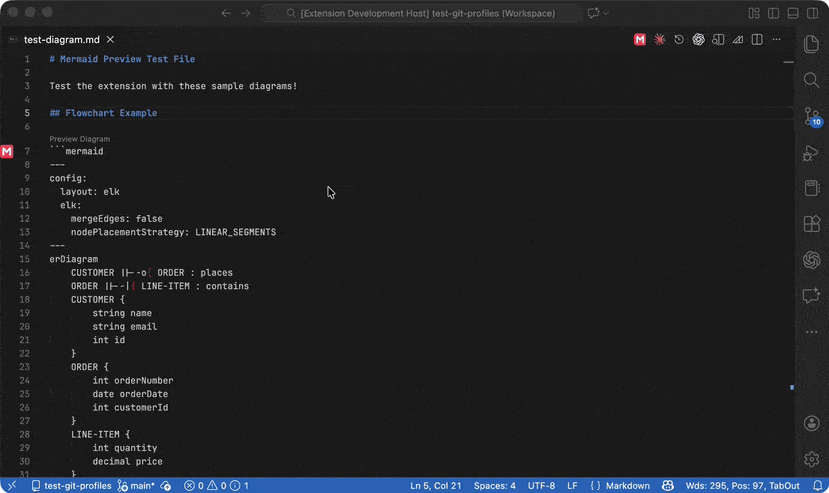Click the main* branch indicator
The image size is (829, 493).
[136, 486]
